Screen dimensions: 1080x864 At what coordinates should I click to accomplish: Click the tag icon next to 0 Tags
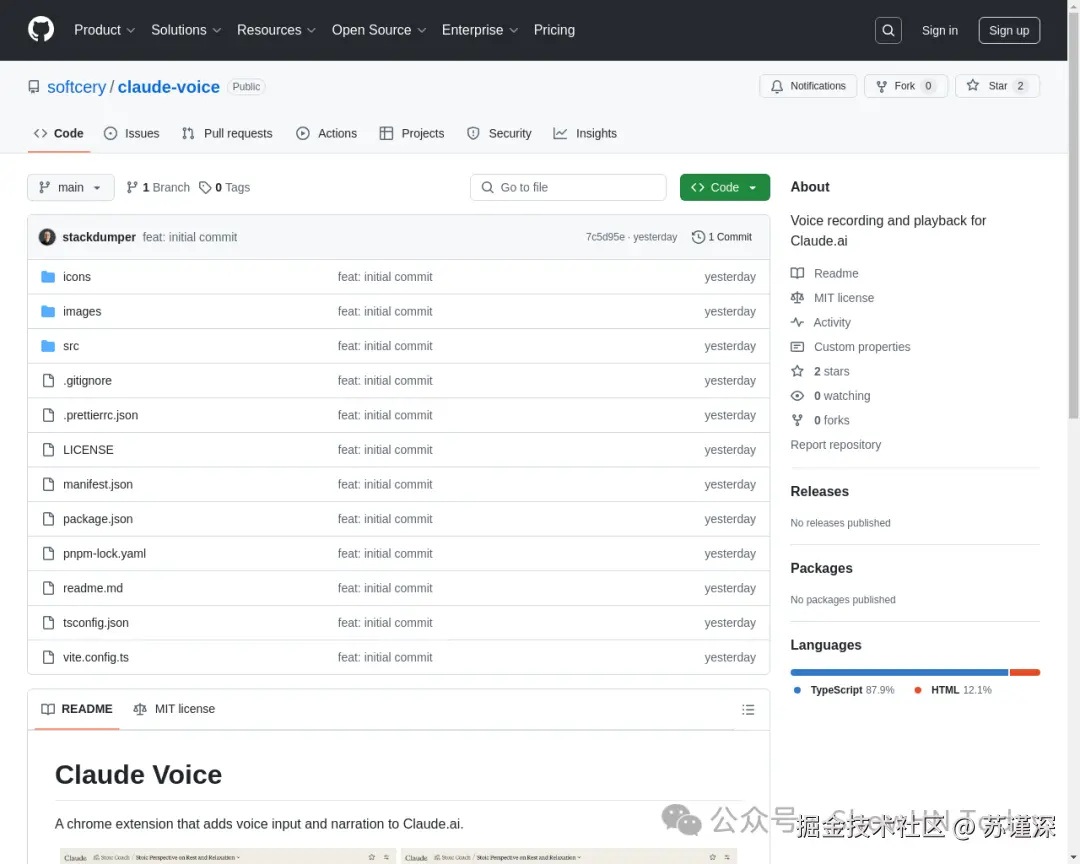(205, 187)
